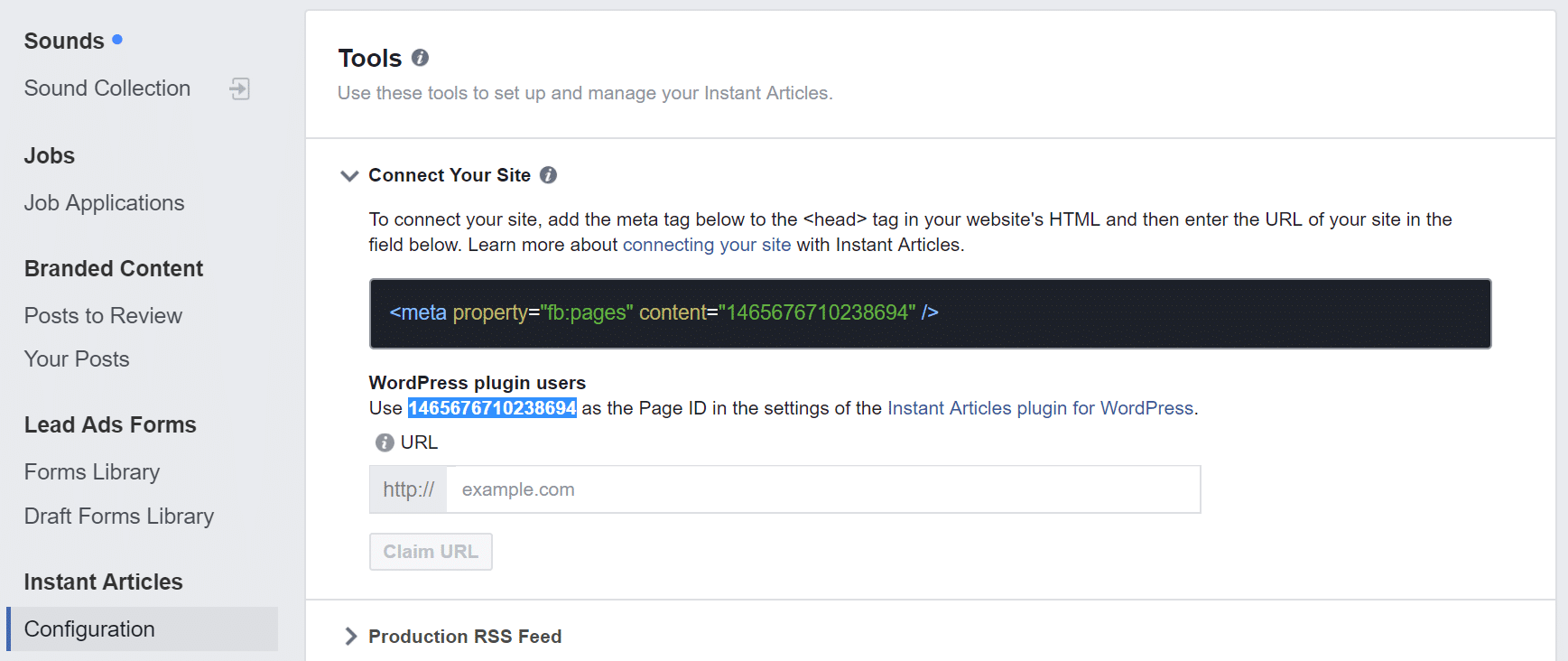Open the connecting your site link
The height and width of the screenshot is (661, 1568).
click(x=707, y=244)
